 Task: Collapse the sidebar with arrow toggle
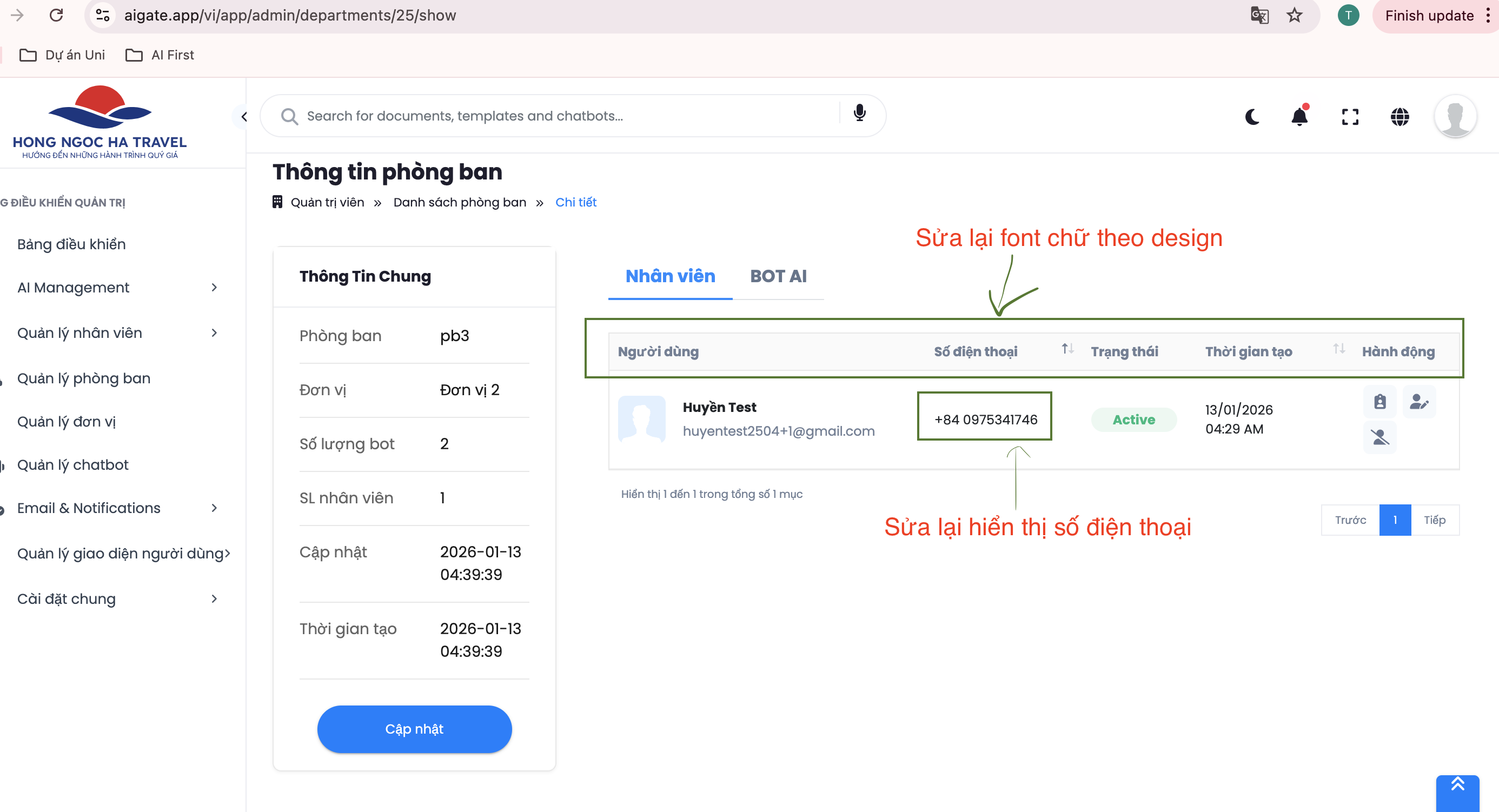point(244,116)
